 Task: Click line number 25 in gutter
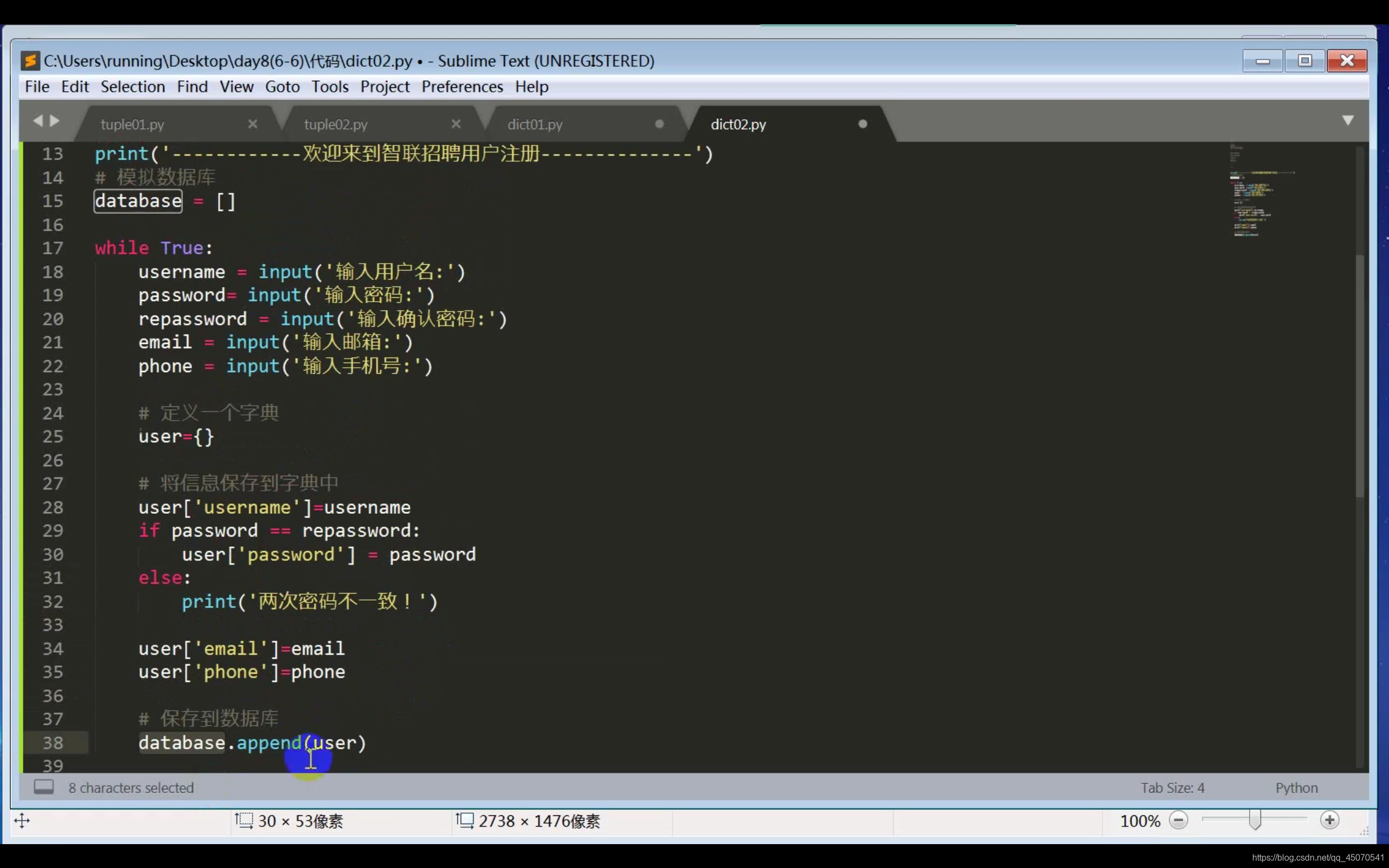tap(53, 436)
